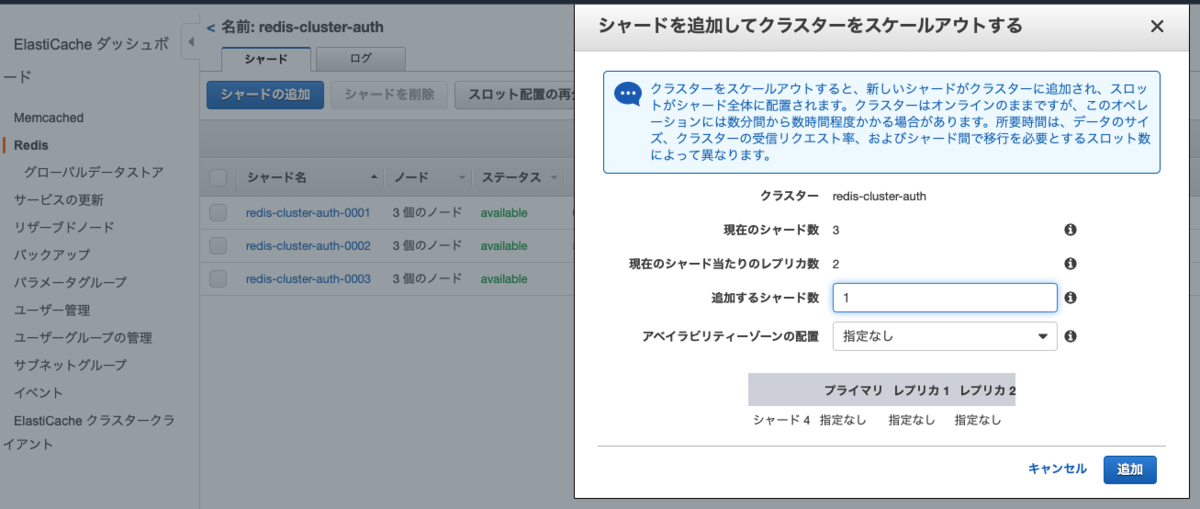Open リザーブドノード in sidebar
1200x509 pixels.
[64, 227]
